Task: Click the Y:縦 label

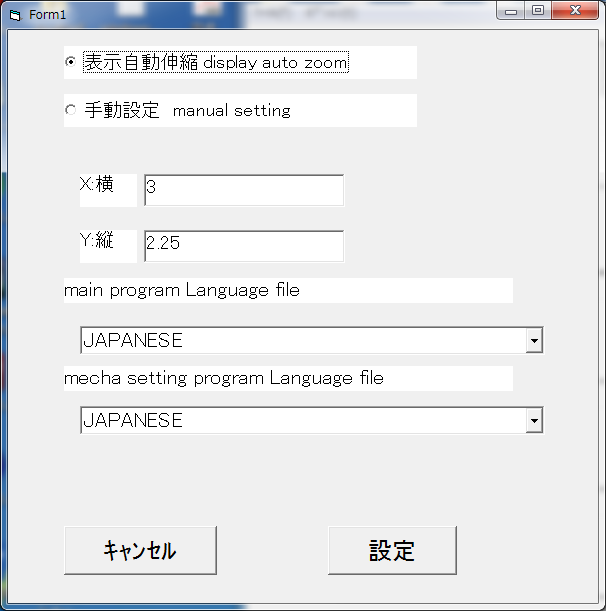Action: point(97,240)
